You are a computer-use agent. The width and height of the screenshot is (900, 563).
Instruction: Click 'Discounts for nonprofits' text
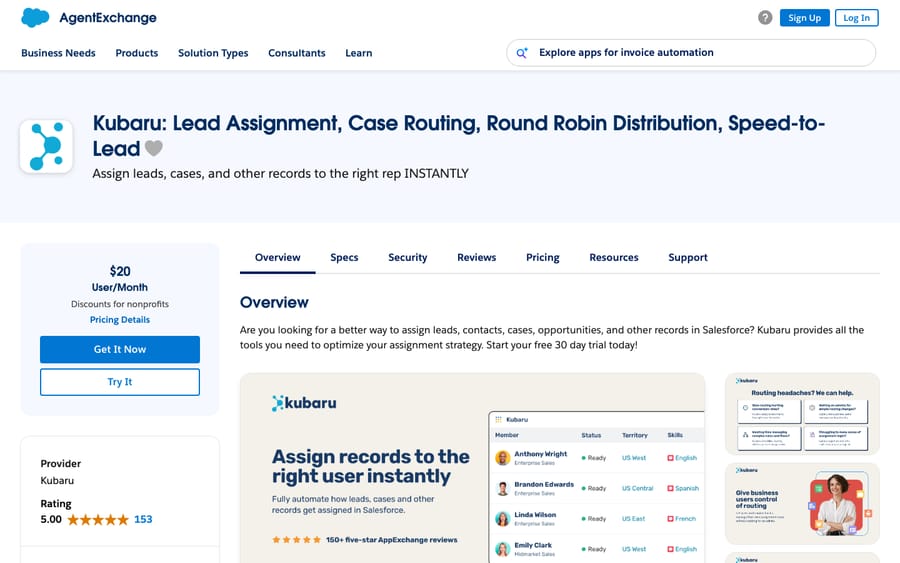[120, 304]
